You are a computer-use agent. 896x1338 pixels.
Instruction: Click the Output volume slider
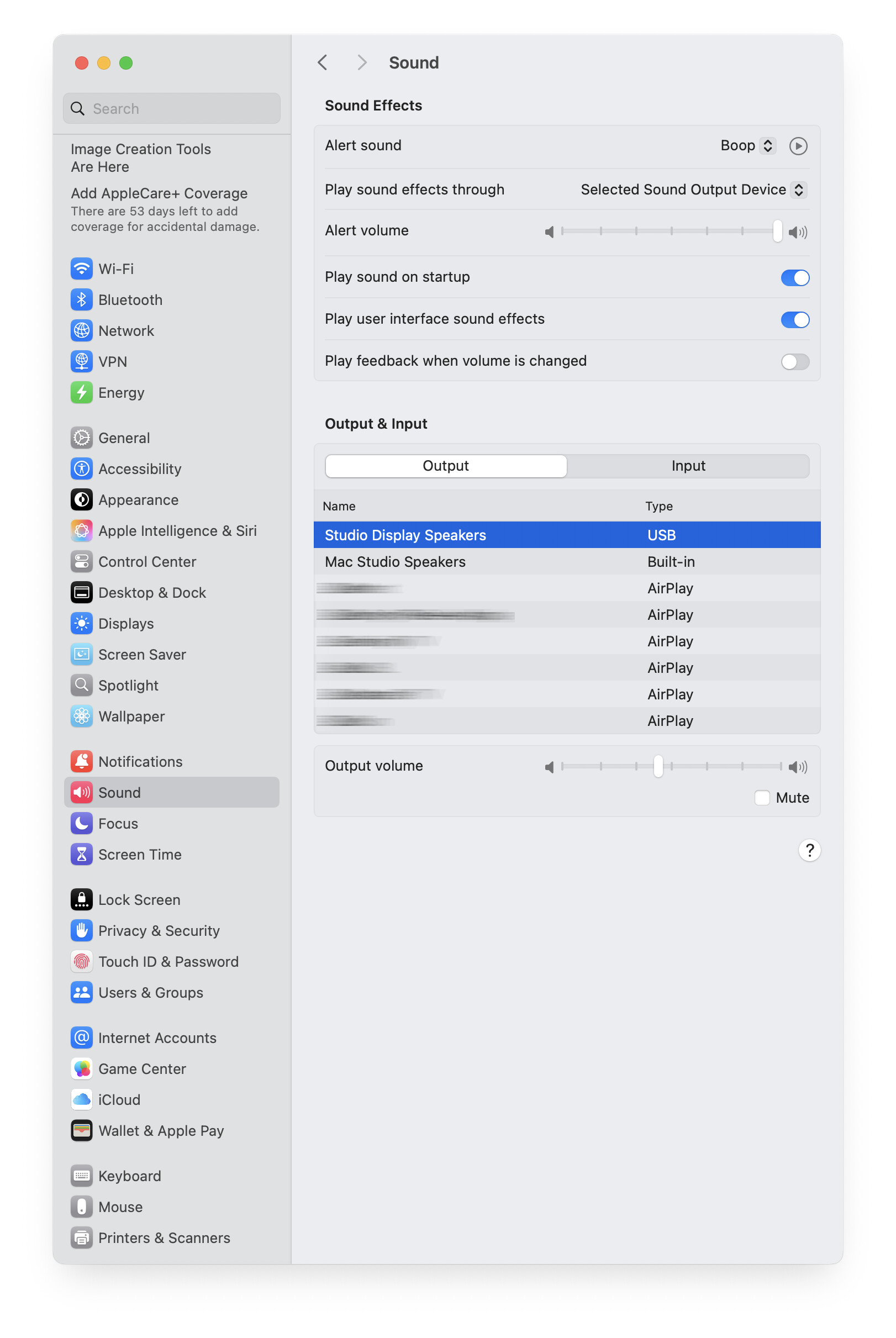pyautogui.click(x=671, y=766)
